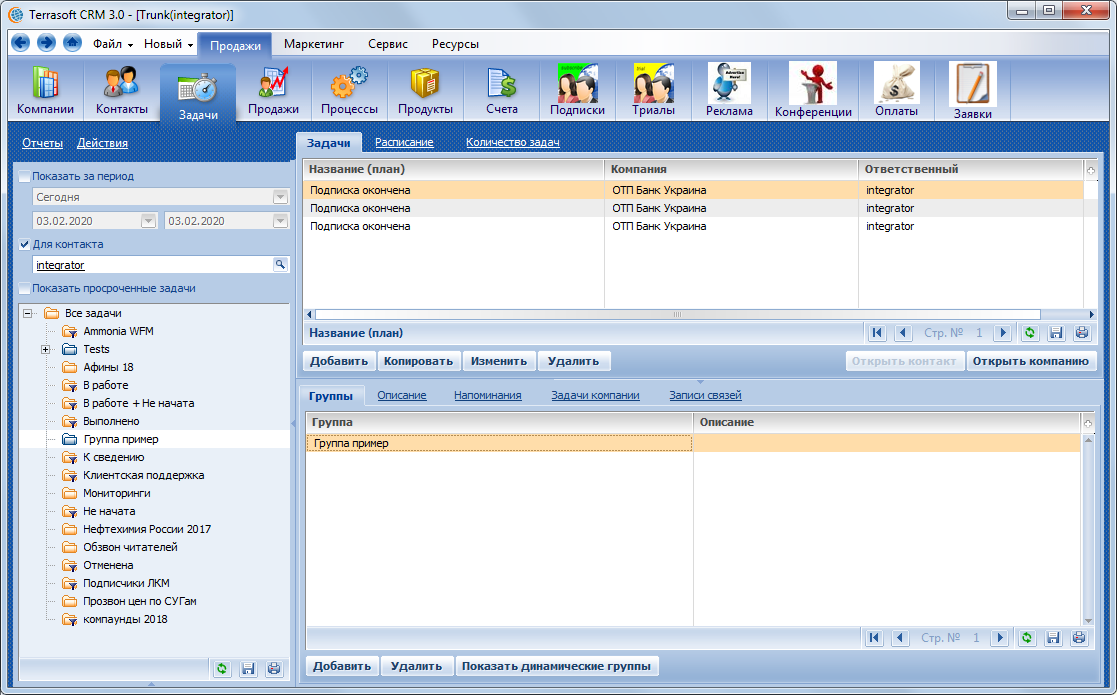
Task: Open the Счета module
Action: [x=502, y=90]
